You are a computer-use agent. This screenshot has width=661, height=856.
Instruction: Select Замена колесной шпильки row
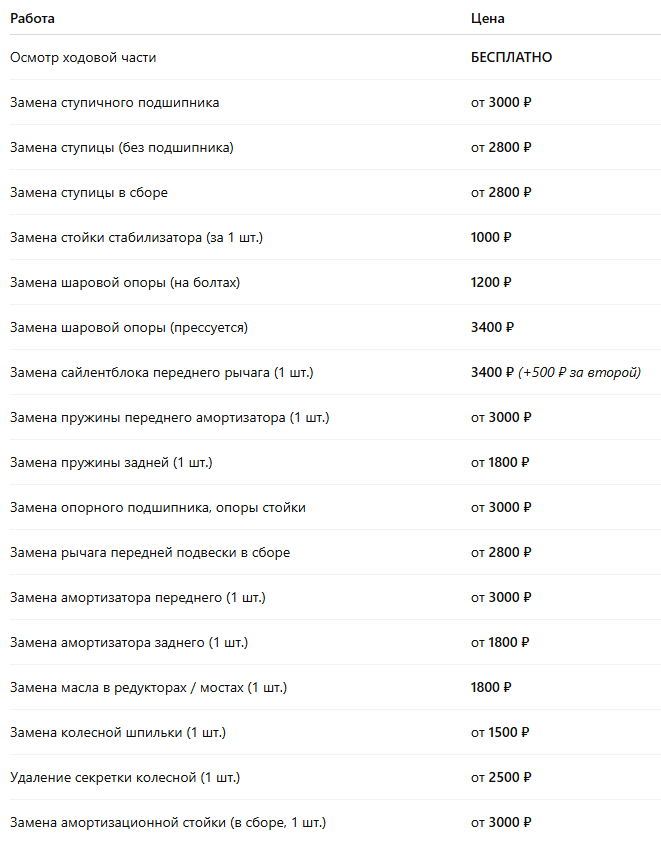point(335,733)
